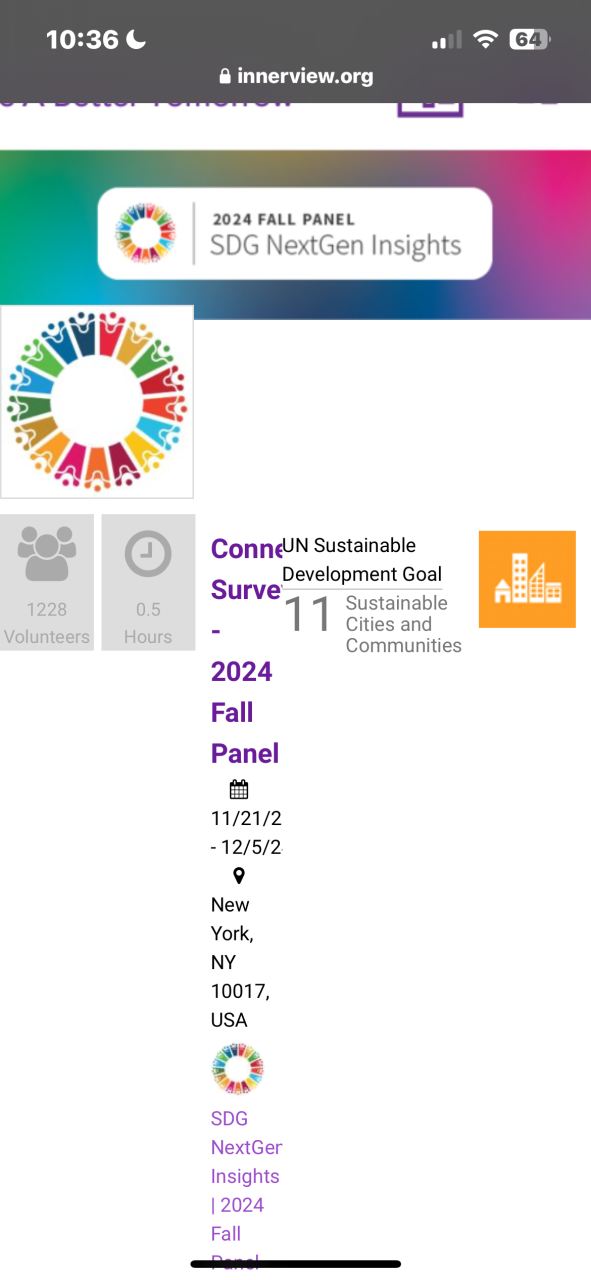Tap the volunteers group icon
The width and height of the screenshot is (591, 1280).
47,555
